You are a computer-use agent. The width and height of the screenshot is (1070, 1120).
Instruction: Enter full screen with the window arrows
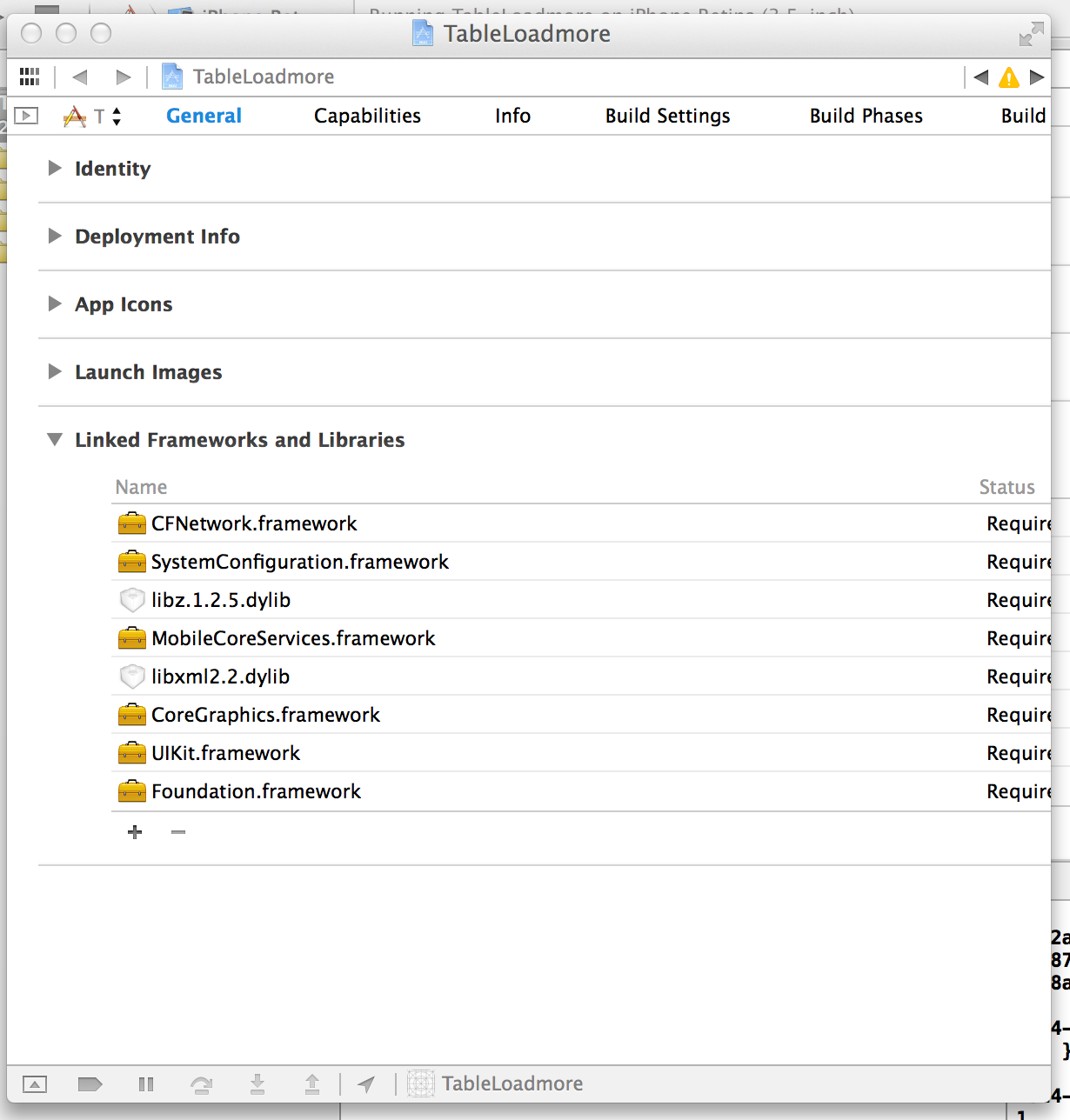tap(1031, 34)
